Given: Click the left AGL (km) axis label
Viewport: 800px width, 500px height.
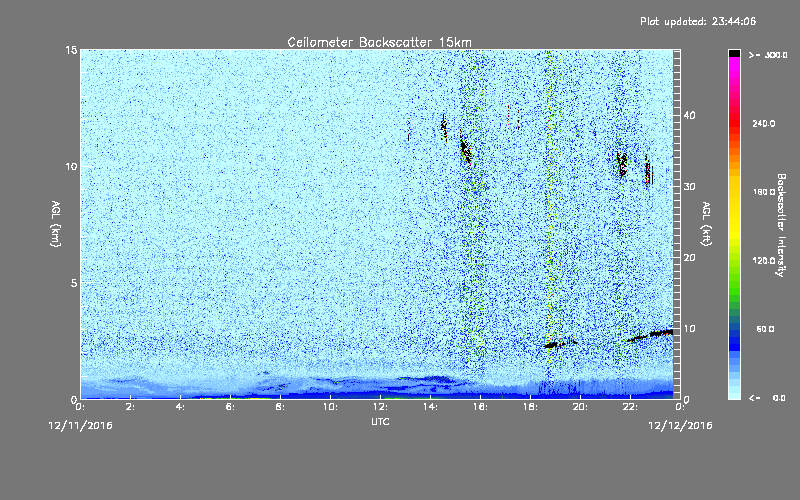Looking at the screenshot, I should [55, 223].
